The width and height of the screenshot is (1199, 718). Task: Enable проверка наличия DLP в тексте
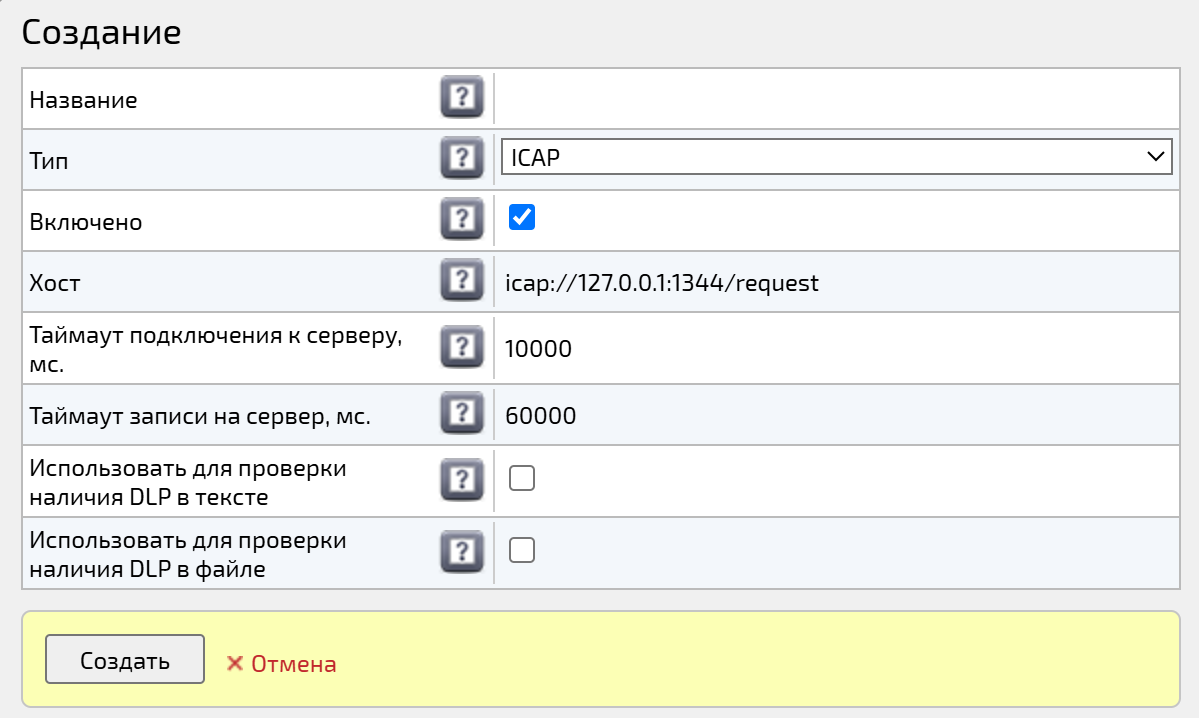pyautogui.click(x=521, y=479)
